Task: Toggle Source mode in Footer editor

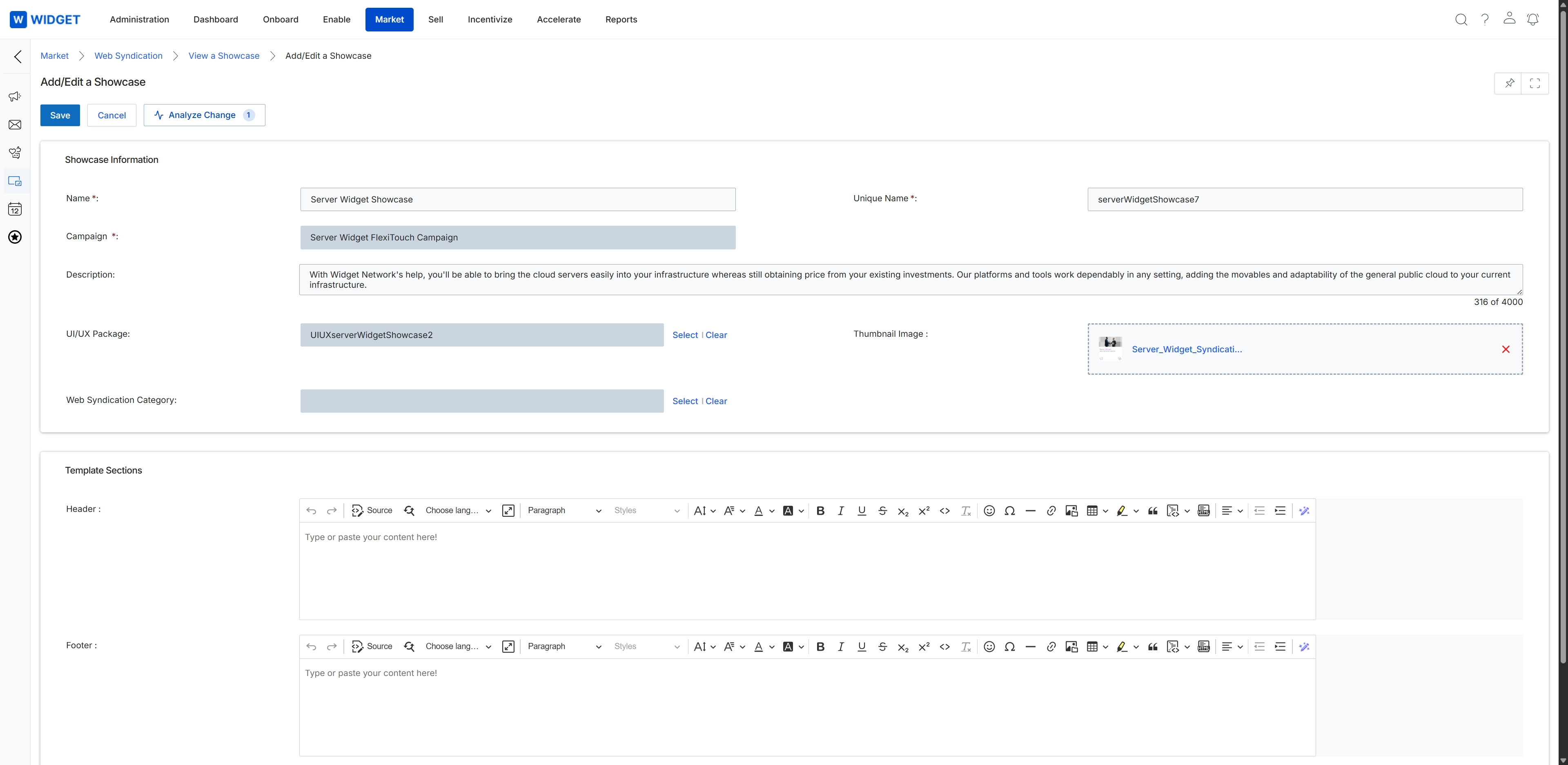Action: [x=372, y=646]
